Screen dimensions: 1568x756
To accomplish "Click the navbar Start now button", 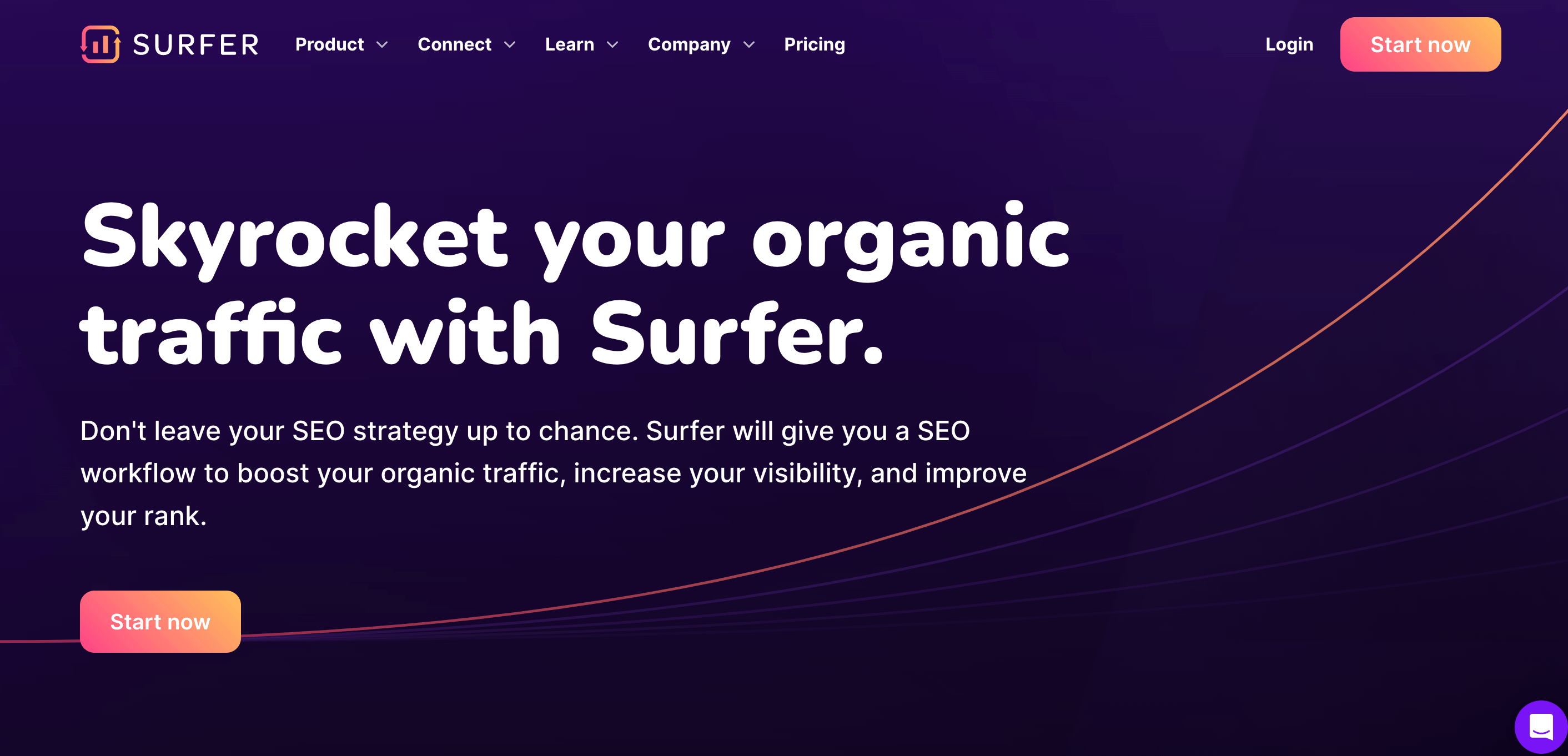I will tap(1421, 44).
